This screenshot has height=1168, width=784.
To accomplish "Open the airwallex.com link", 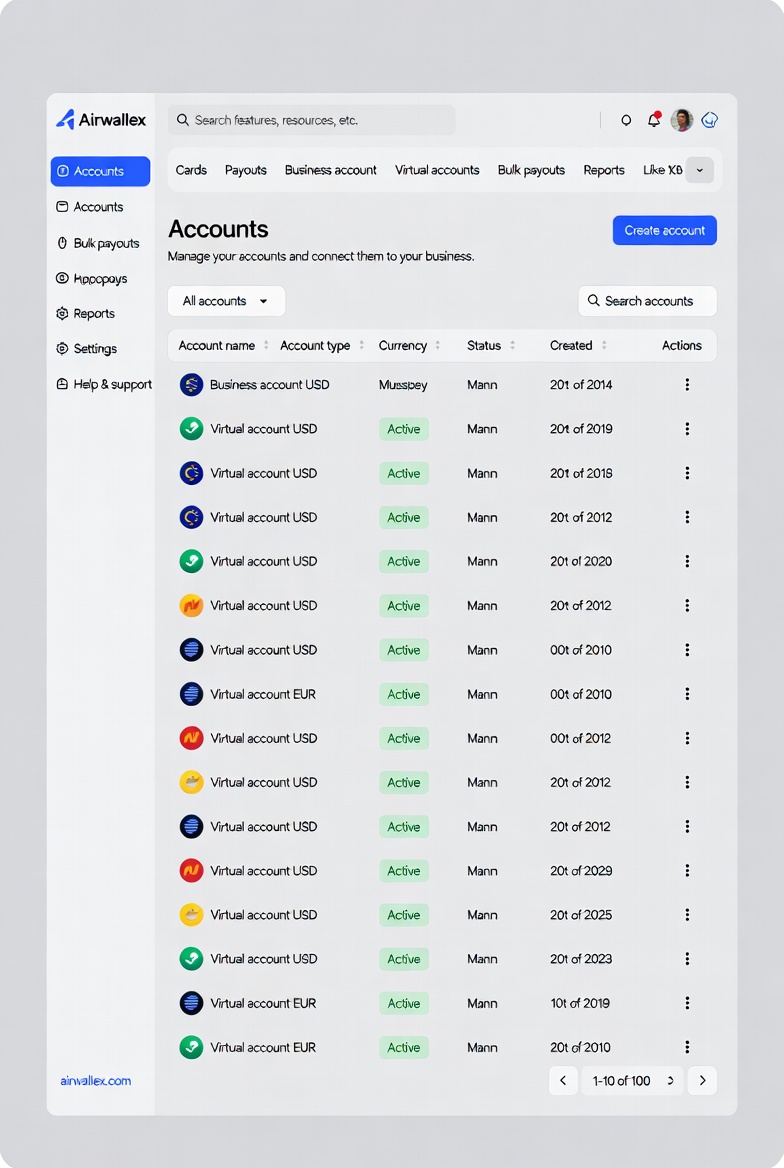I will coord(95,1081).
